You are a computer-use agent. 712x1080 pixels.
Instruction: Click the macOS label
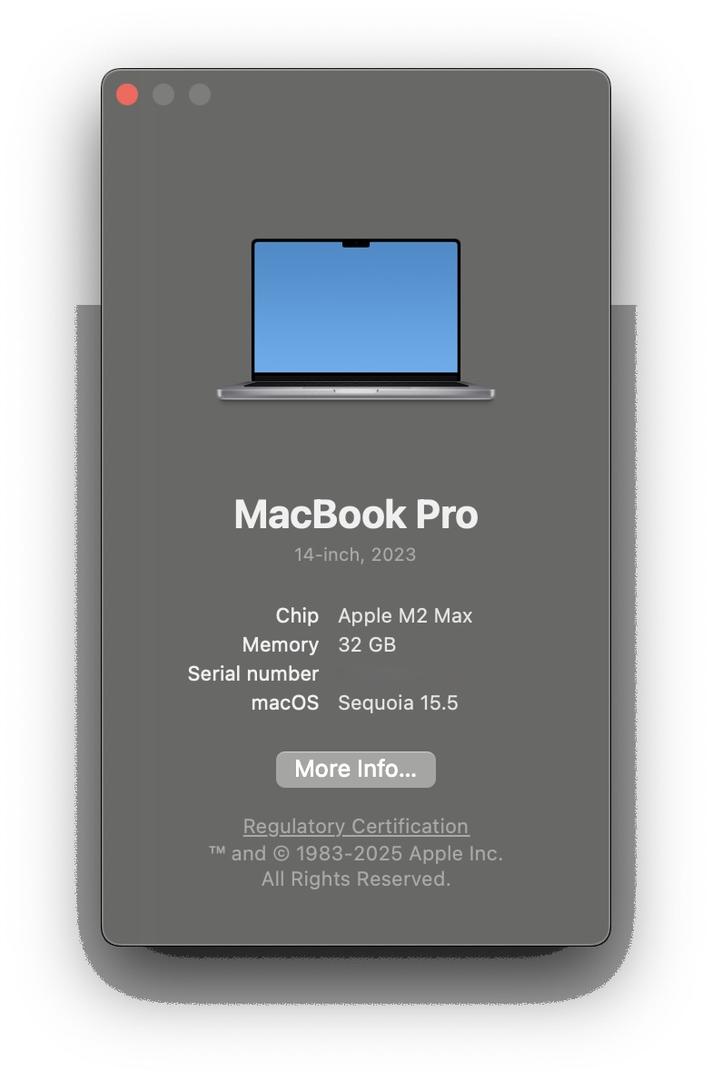coord(285,703)
